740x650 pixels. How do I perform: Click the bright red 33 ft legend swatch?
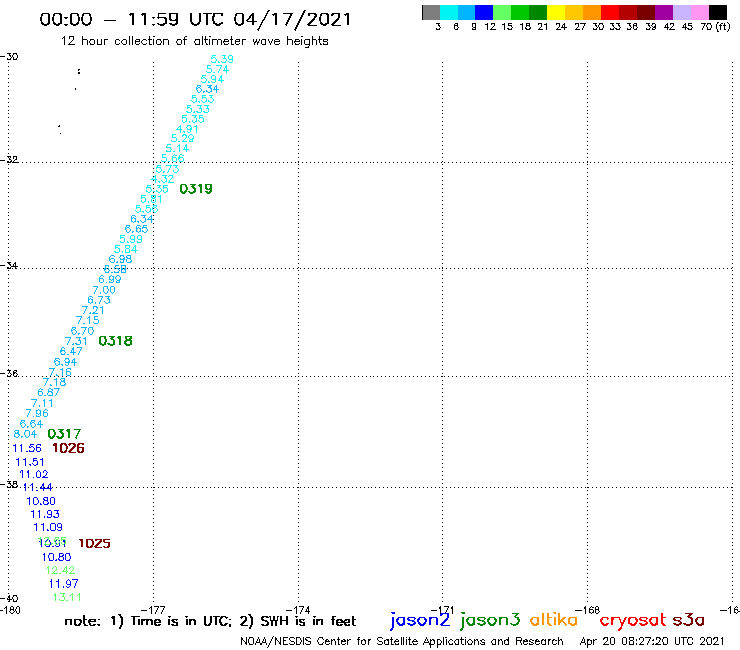tap(610, 12)
